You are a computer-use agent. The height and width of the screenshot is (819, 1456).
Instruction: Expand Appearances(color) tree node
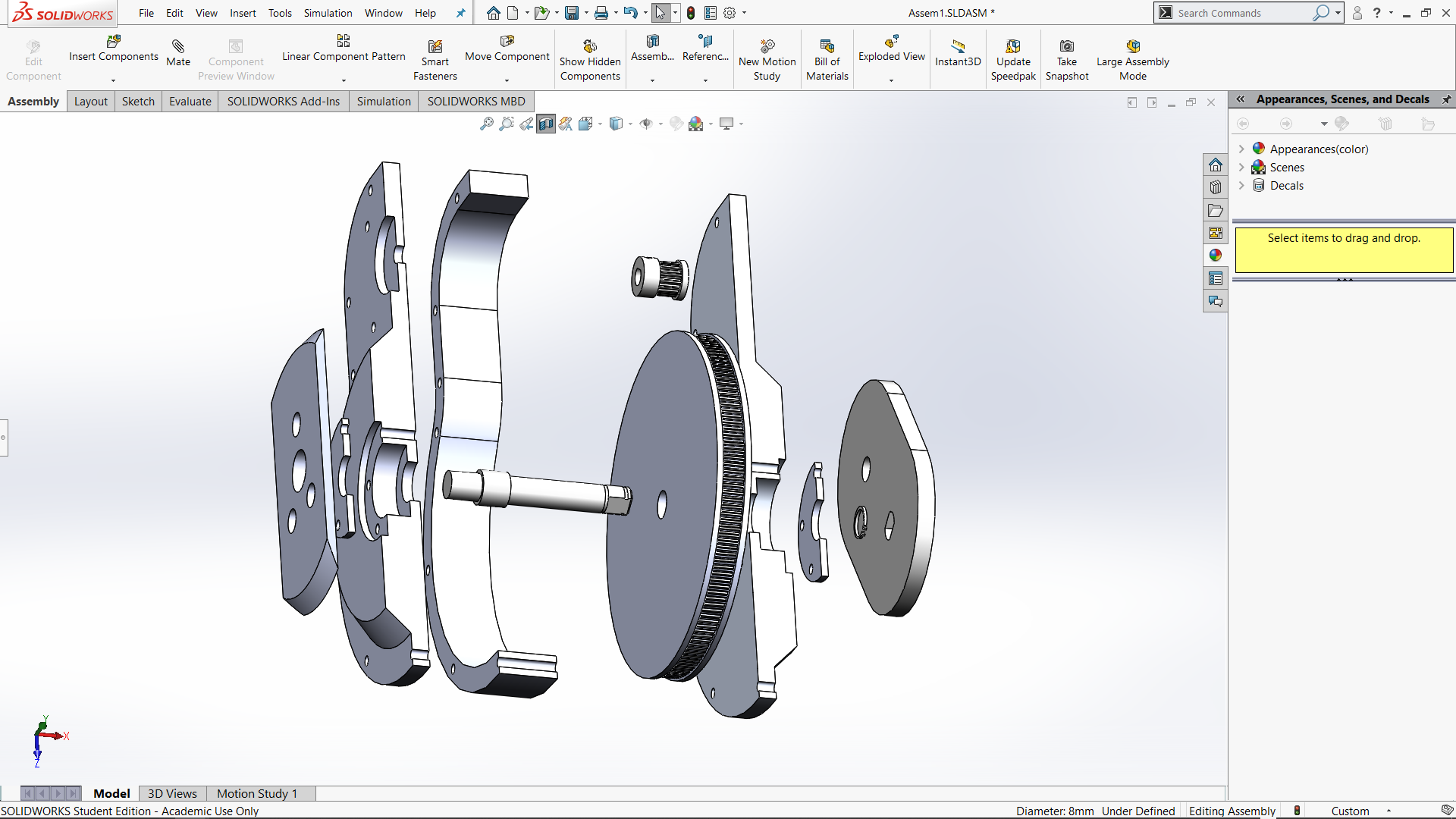point(1241,149)
